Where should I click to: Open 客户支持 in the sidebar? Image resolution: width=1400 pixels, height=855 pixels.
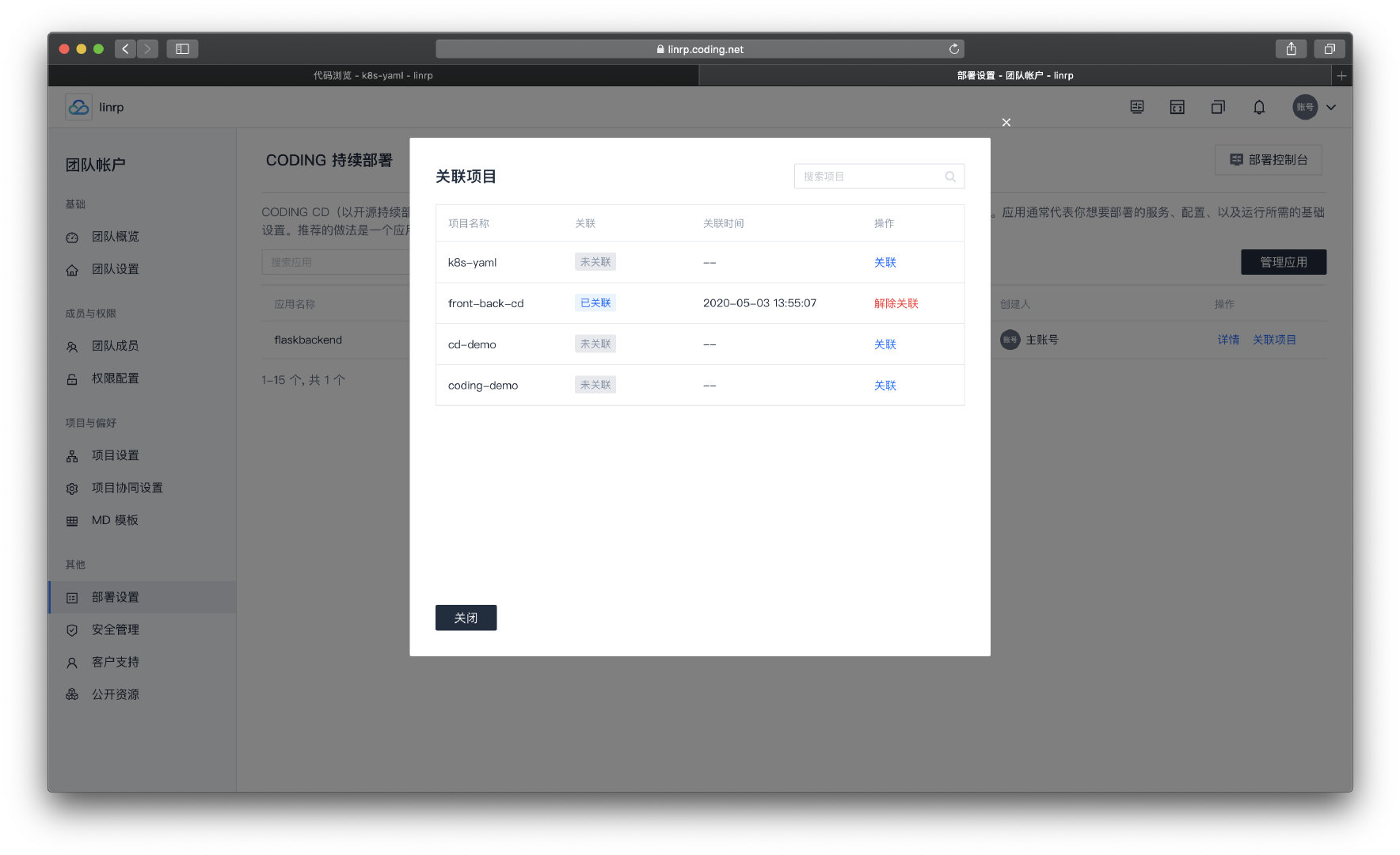[x=115, y=662]
